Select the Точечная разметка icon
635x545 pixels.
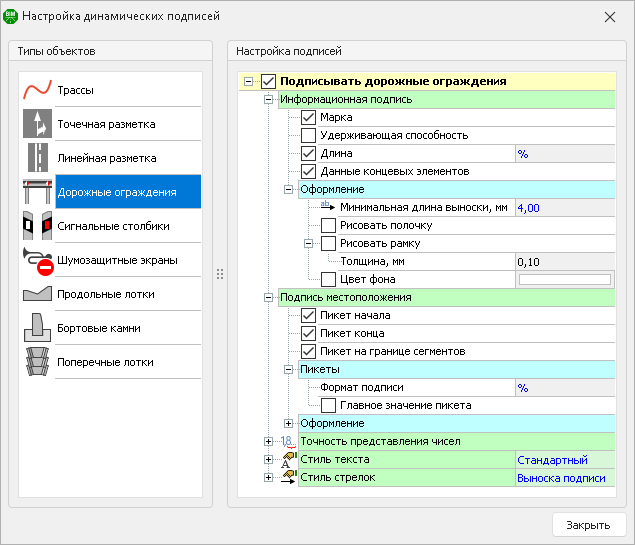point(37,124)
